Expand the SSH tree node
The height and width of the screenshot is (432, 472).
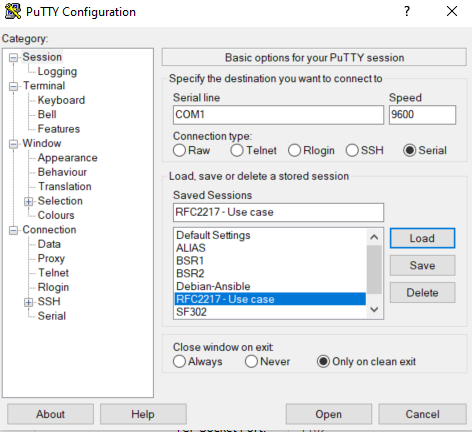[29, 302]
